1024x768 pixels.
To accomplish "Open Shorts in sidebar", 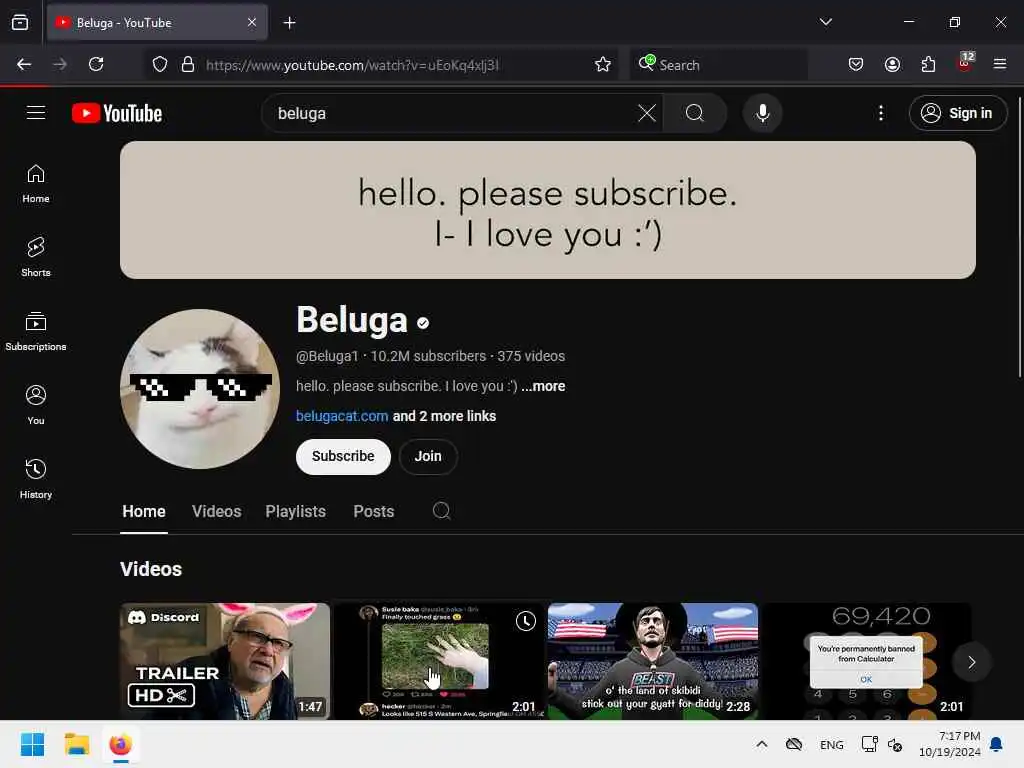I will click(x=36, y=257).
